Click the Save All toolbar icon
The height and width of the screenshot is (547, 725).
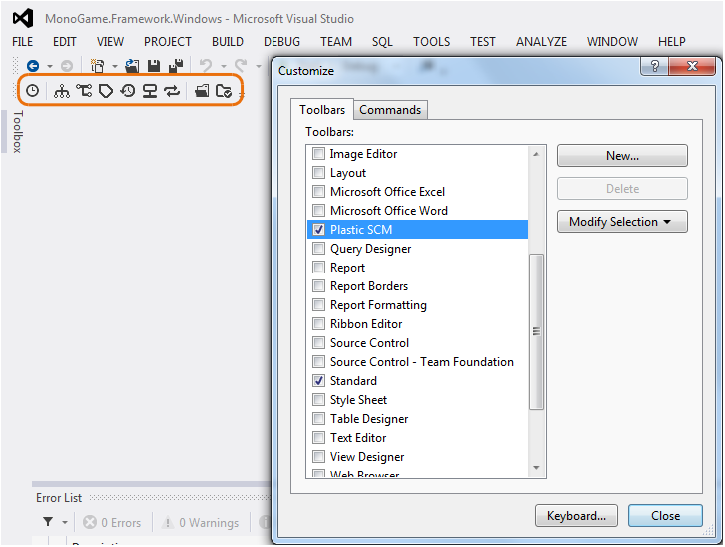point(175,66)
